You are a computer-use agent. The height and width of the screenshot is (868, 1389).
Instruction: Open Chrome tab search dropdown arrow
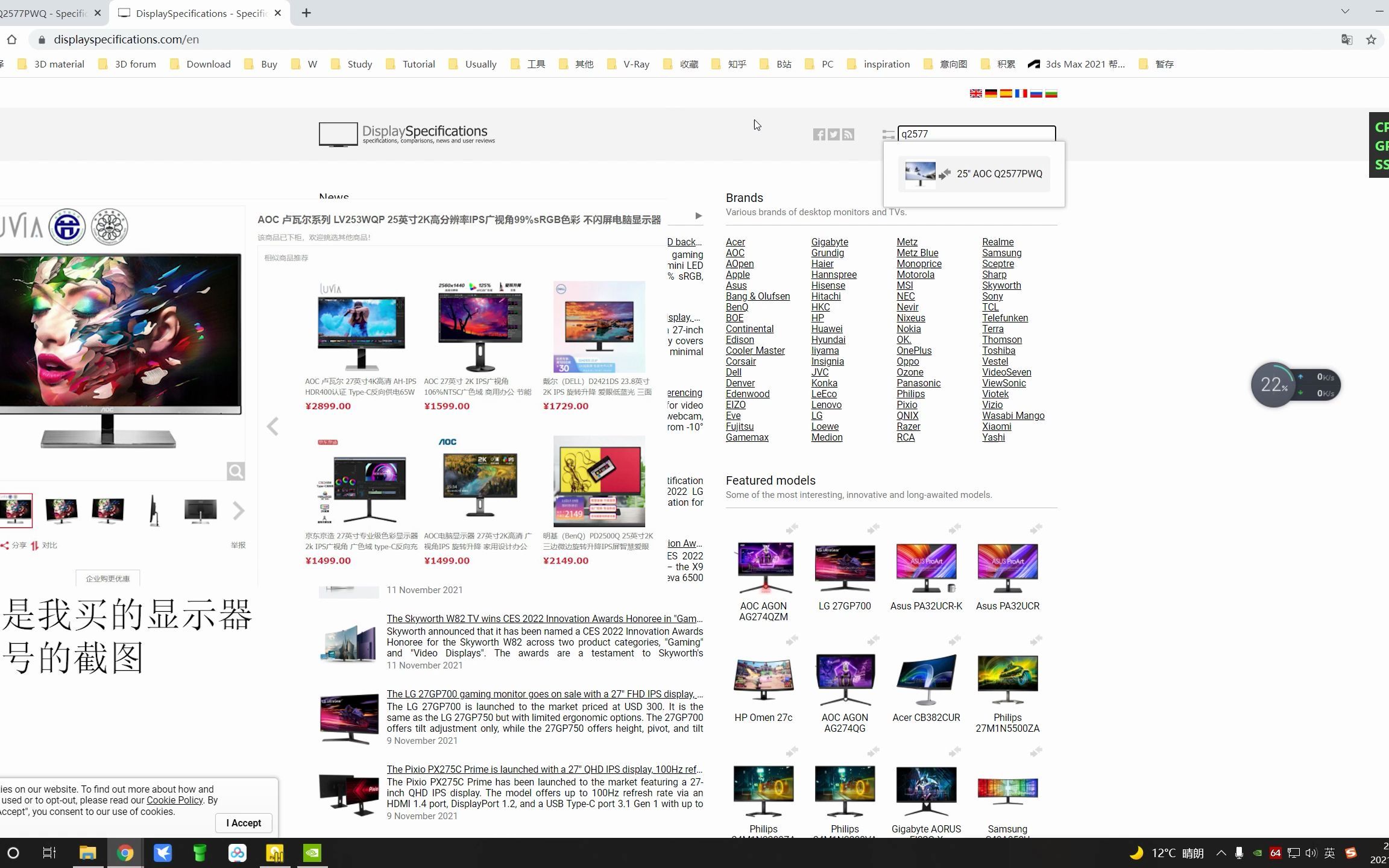click(1345, 11)
